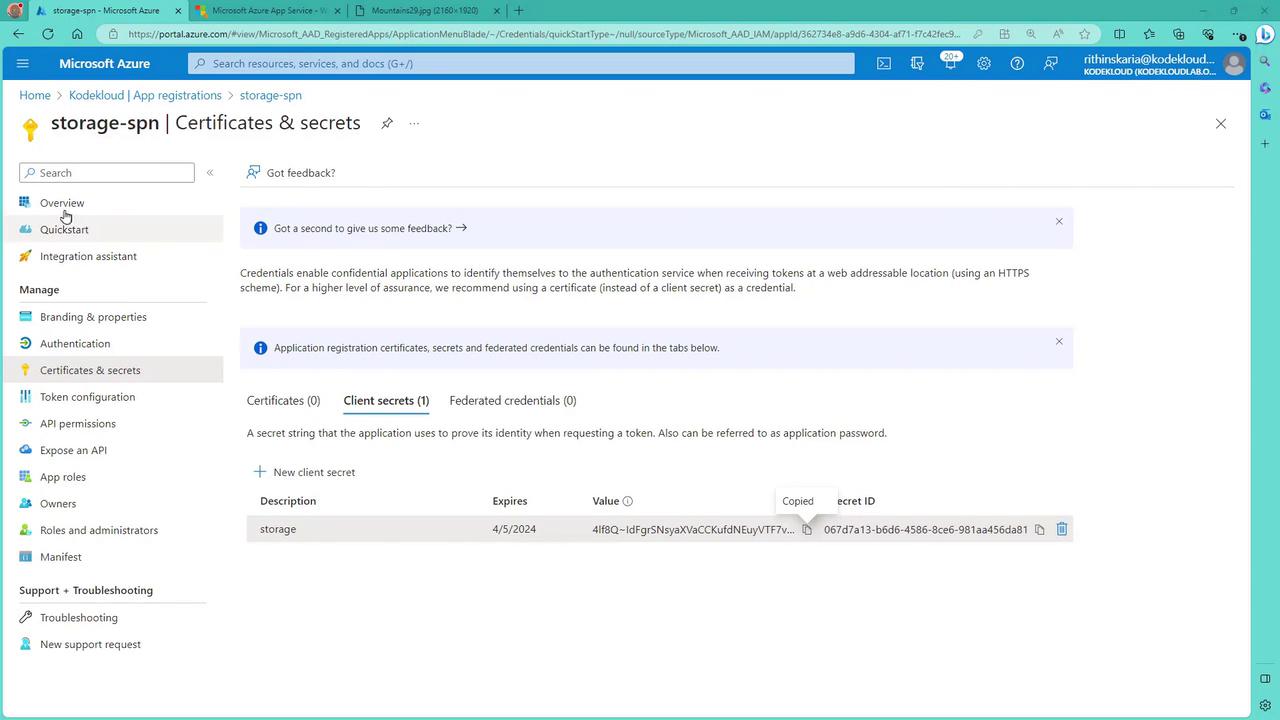The height and width of the screenshot is (720, 1280).
Task: Delete the storage client secret
Action: pos(1062,529)
